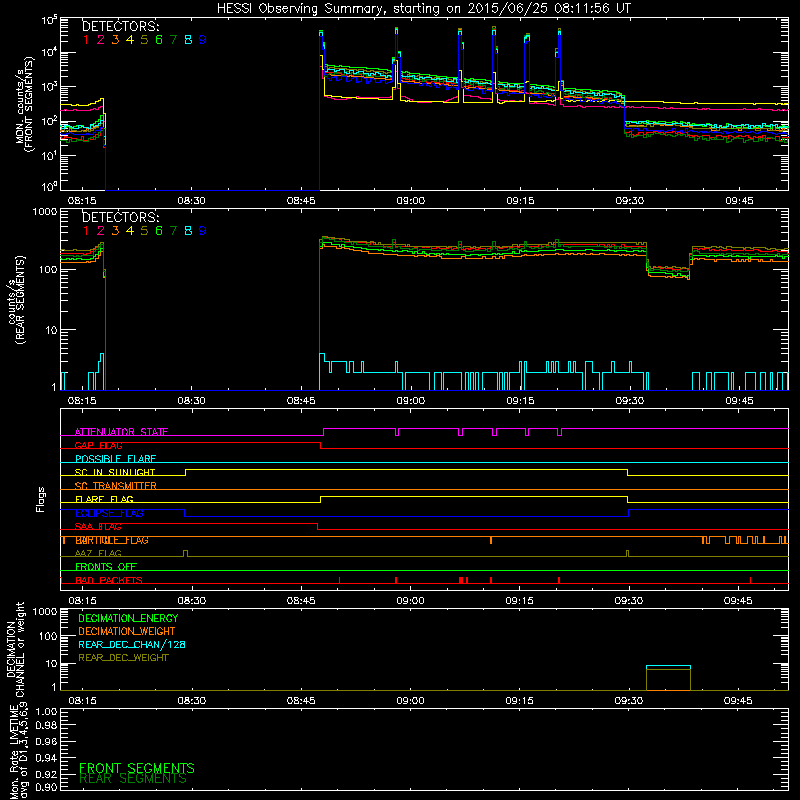The width and height of the screenshot is (800, 800).
Task: Click the REAR SEGMENTS livetime legend
Action: 133,779
